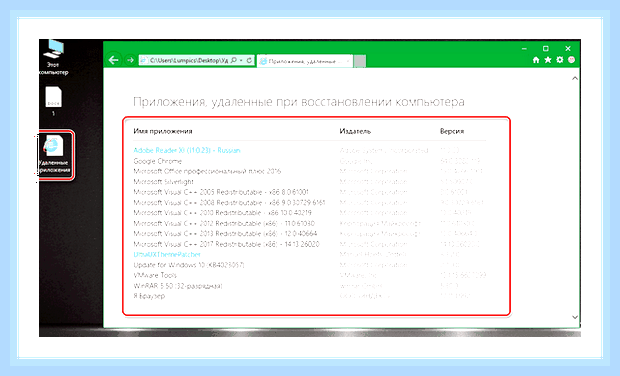Click the 'VMware Tools' entry
This screenshot has width=620, height=376.
[x=155, y=275]
